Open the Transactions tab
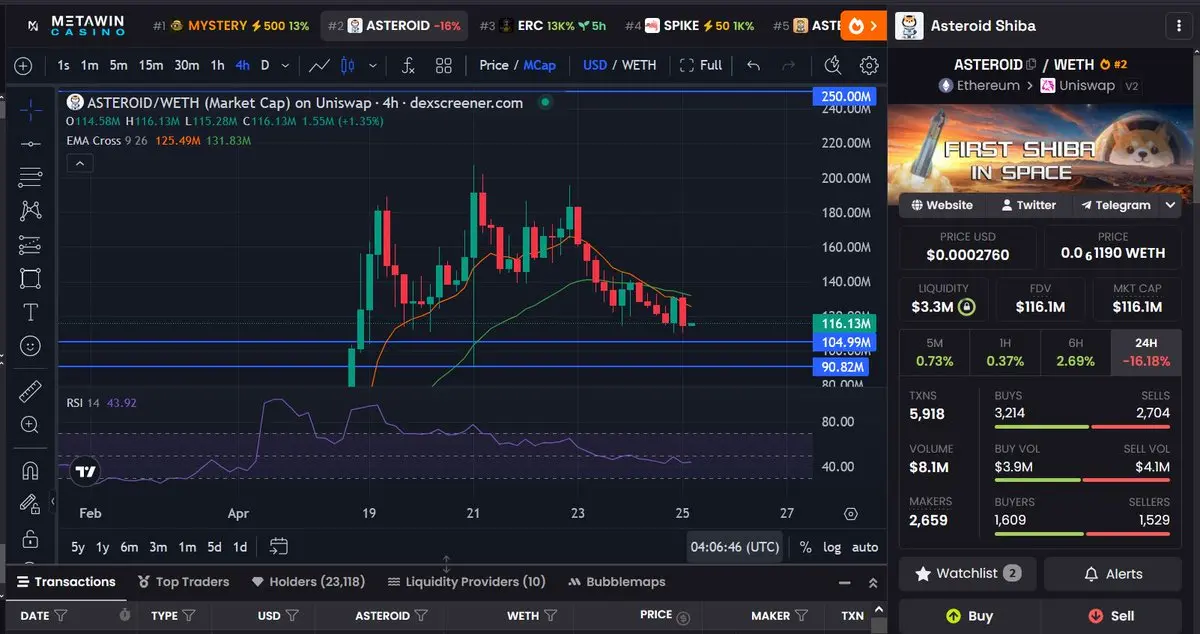Image resolution: width=1200 pixels, height=634 pixels. (x=66, y=581)
